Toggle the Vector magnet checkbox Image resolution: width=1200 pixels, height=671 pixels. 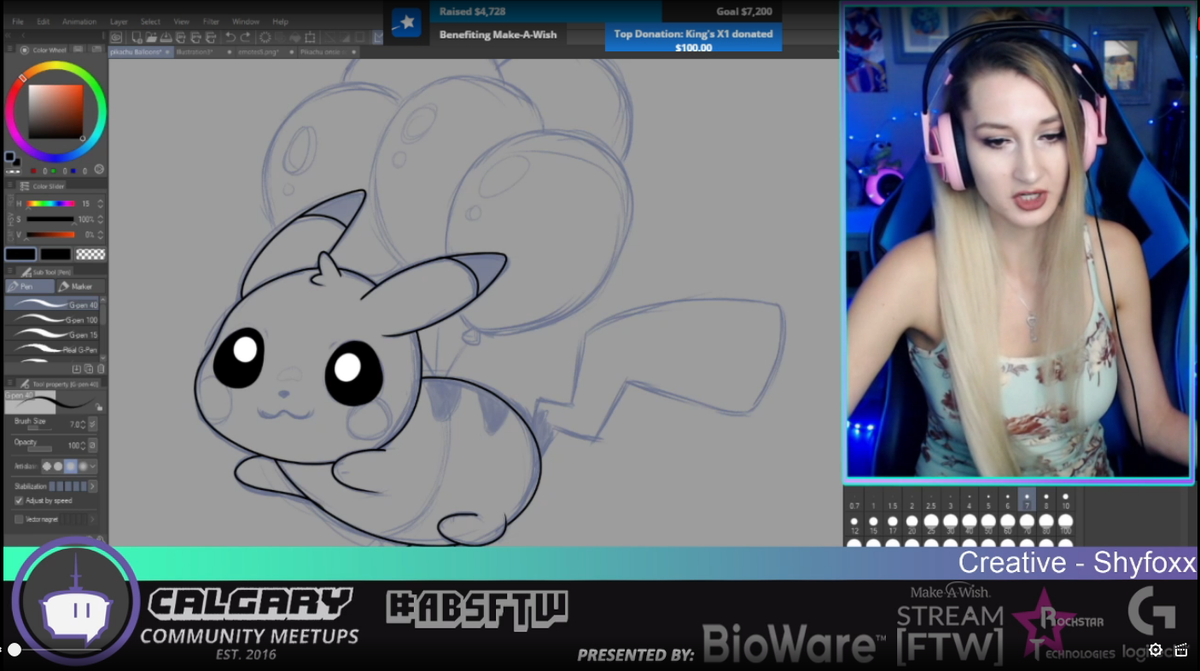pos(19,519)
